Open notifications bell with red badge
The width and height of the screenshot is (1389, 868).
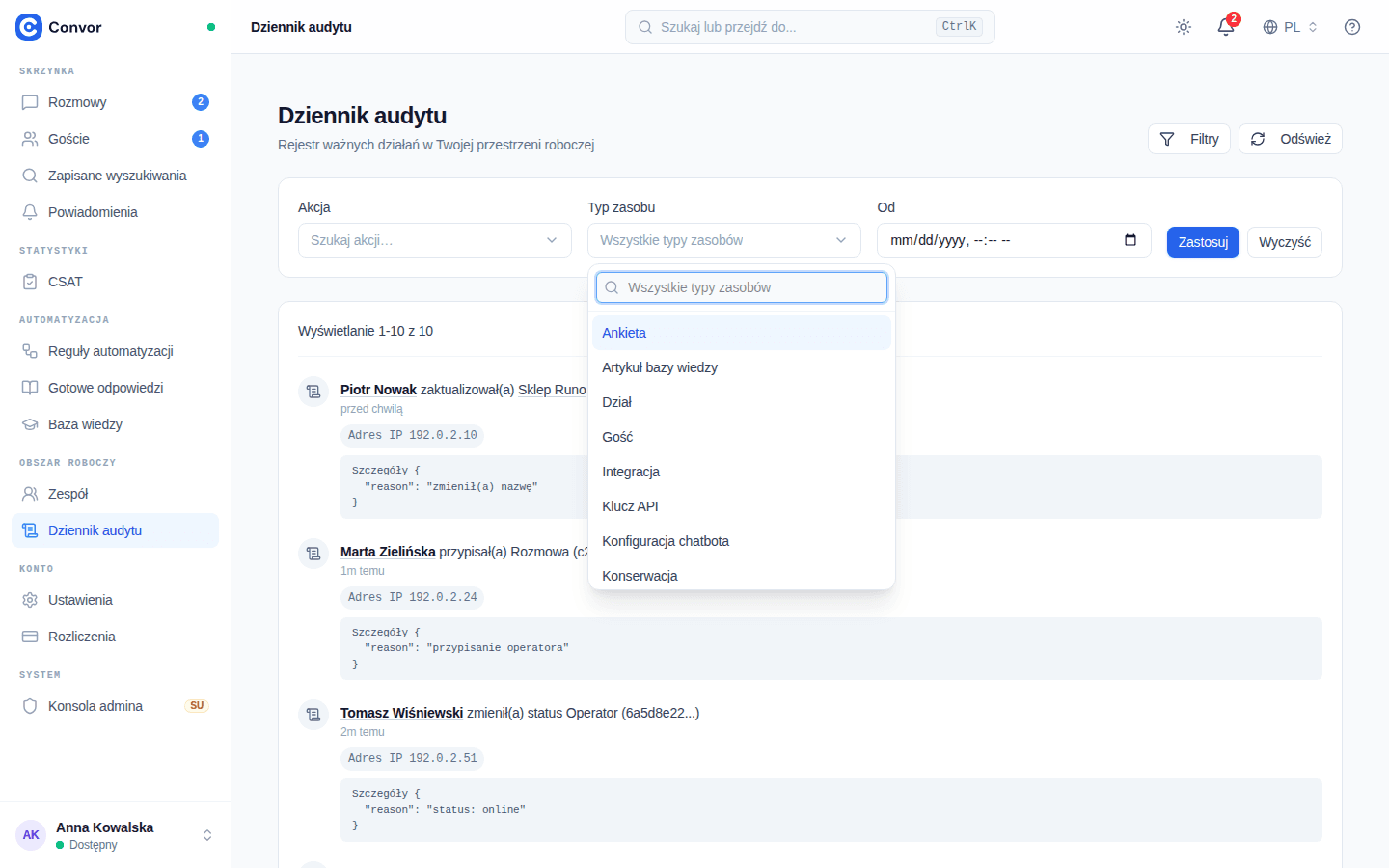[x=1226, y=27]
